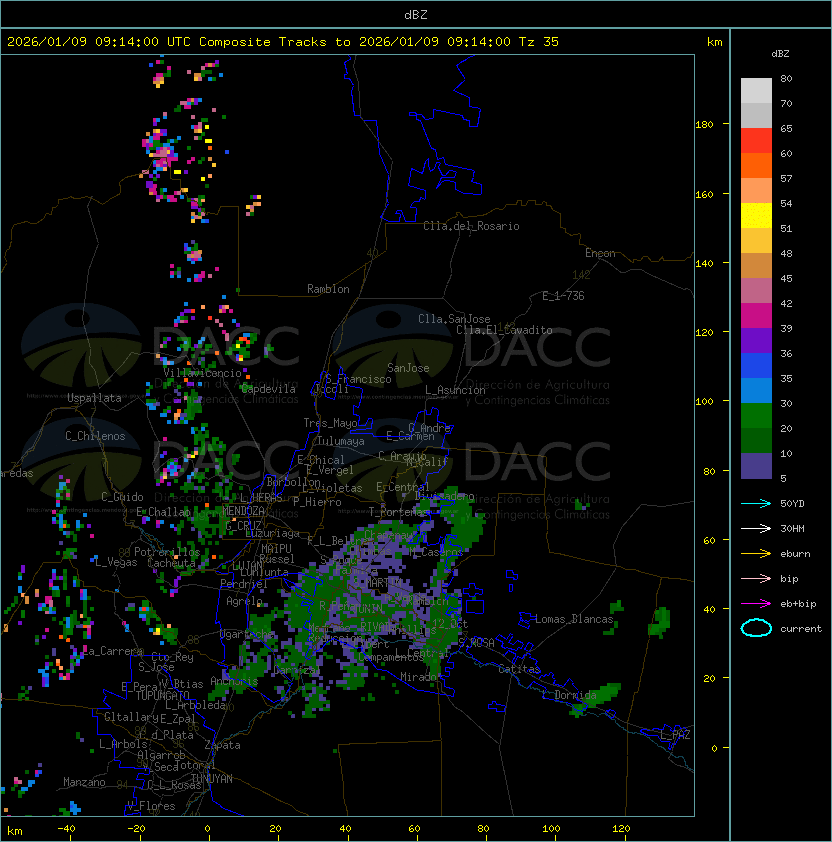Click the 'Lomas_Blancas' map label
The height and width of the screenshot is (842, 832).
click(574, 619)
